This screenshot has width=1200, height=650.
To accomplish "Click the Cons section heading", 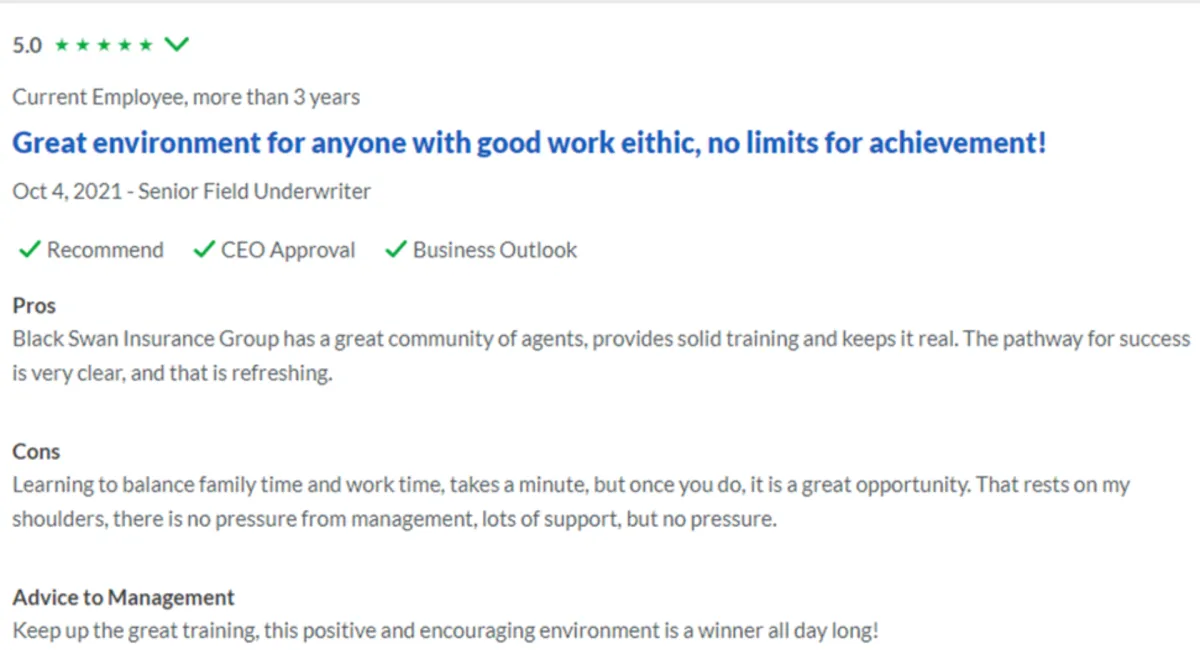I will pyautogui.click(x=36, y=452).
